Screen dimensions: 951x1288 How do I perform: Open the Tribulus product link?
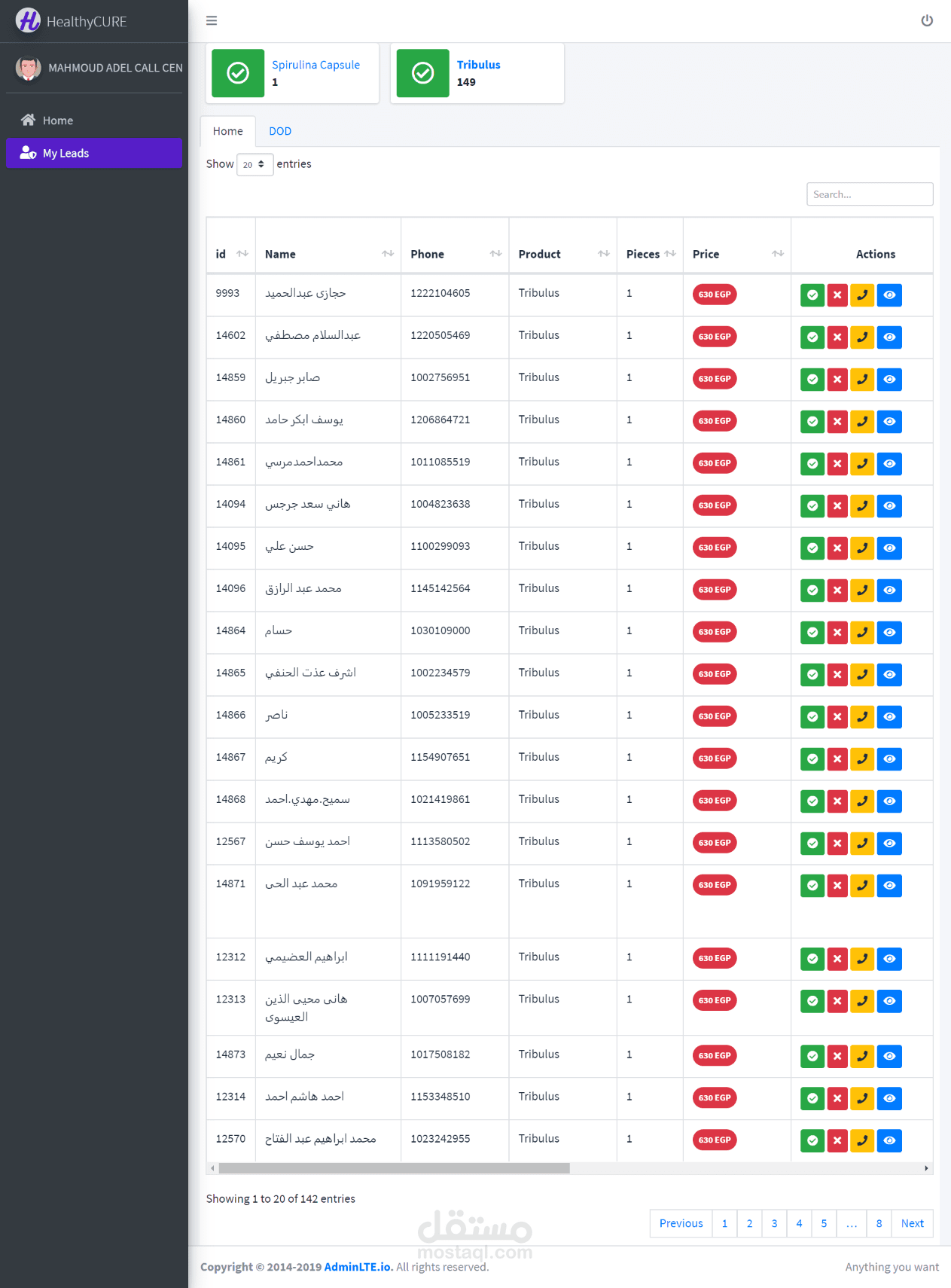tap(479, 65)
